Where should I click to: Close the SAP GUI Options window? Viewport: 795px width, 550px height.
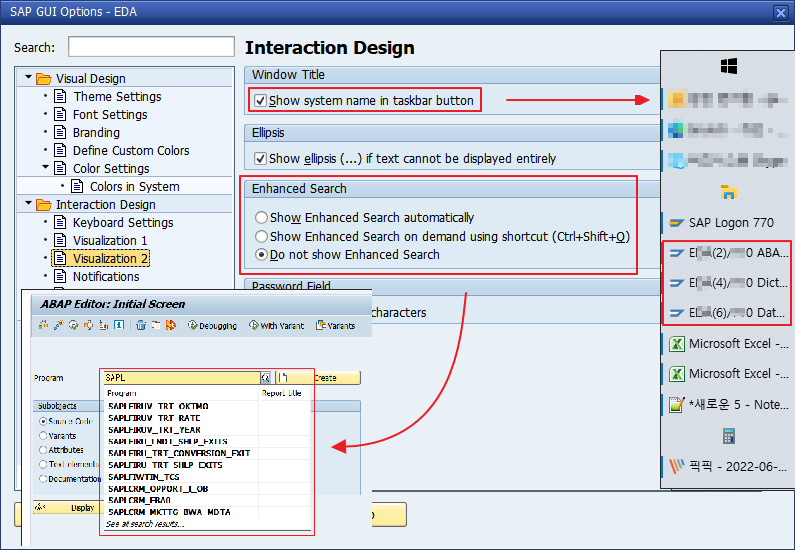coord(781,13)
